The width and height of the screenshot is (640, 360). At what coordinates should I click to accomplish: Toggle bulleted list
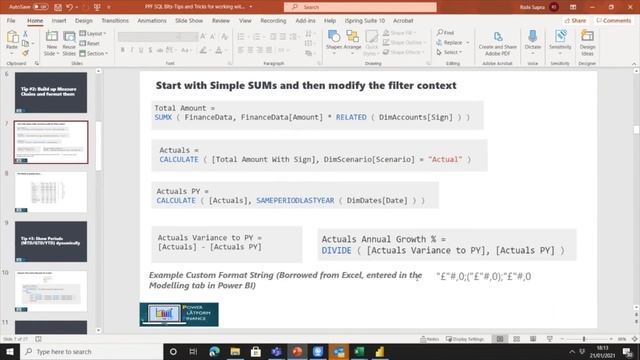(241, 37)
